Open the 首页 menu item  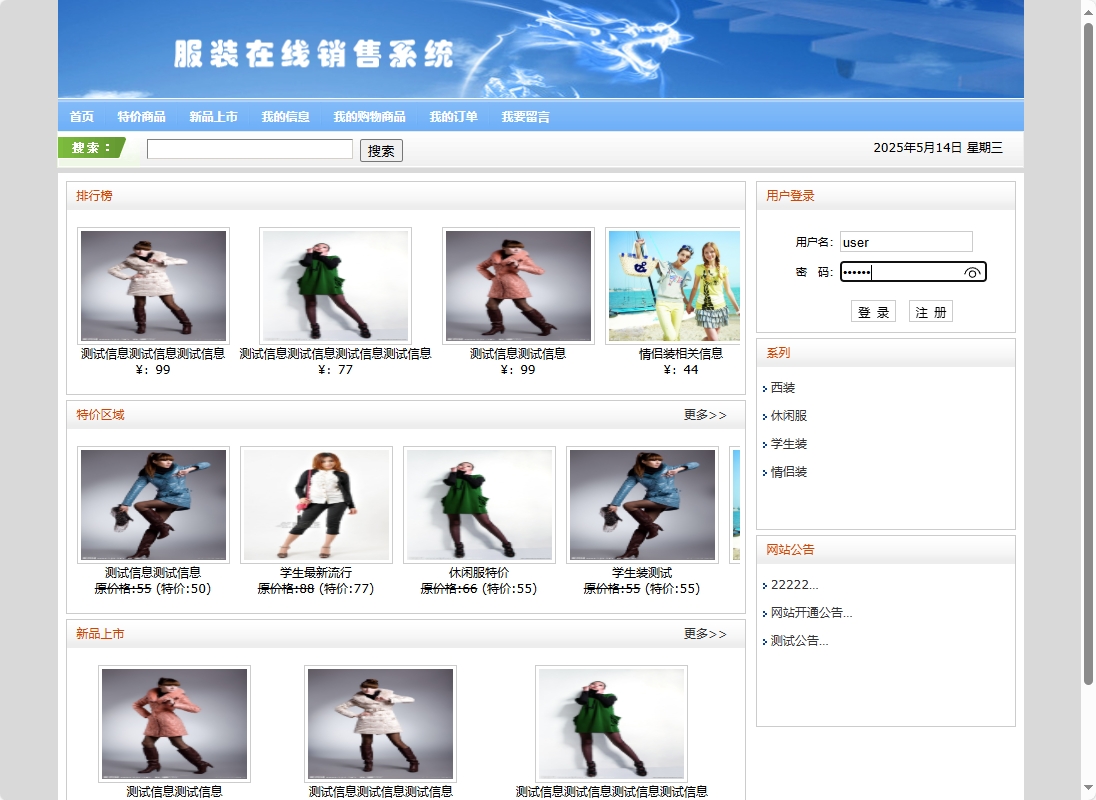(x=81, y=116)
